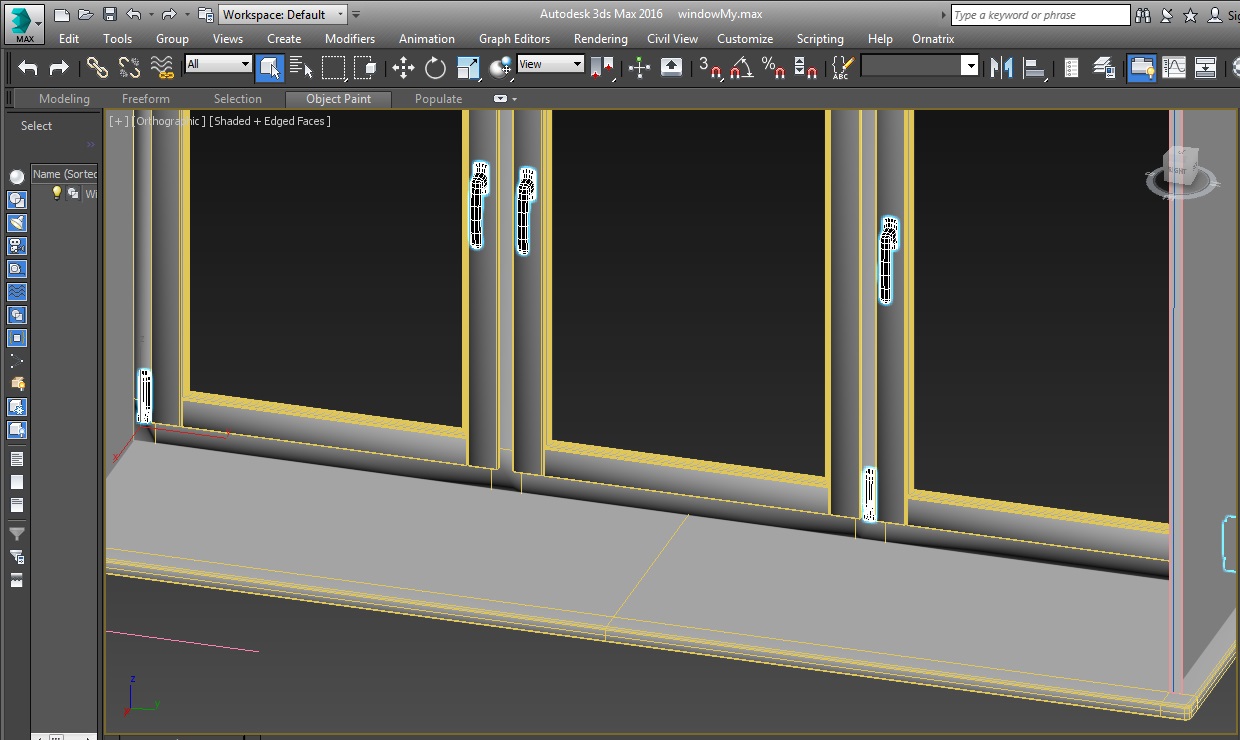
Task: Click the Mirror tool icon
Action: (1001, 67)
